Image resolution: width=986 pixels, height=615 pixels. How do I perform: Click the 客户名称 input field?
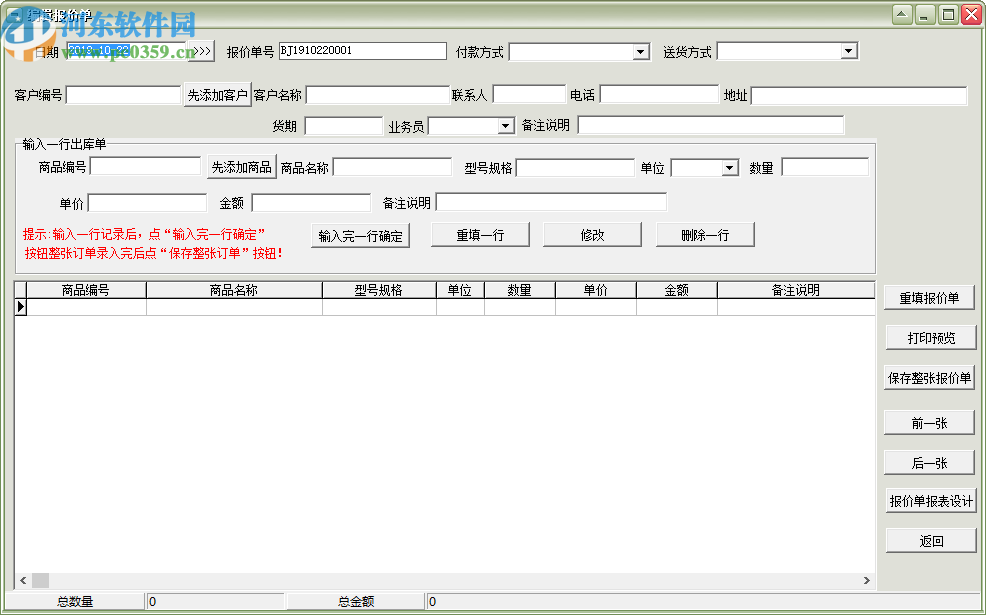378,95
